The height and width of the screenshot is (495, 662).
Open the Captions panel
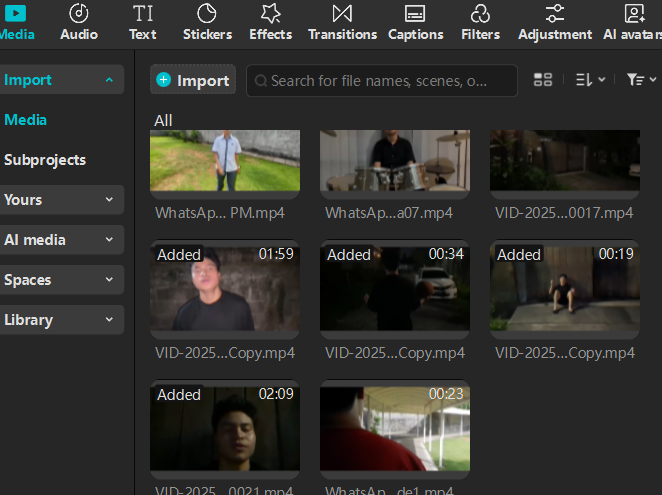[x=415, y=22]
